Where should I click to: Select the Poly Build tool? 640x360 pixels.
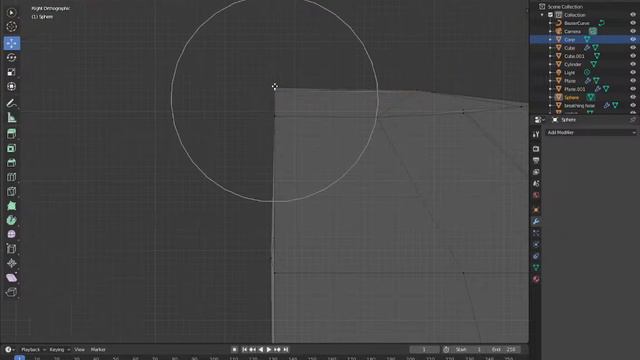click(x=11, y=206)
